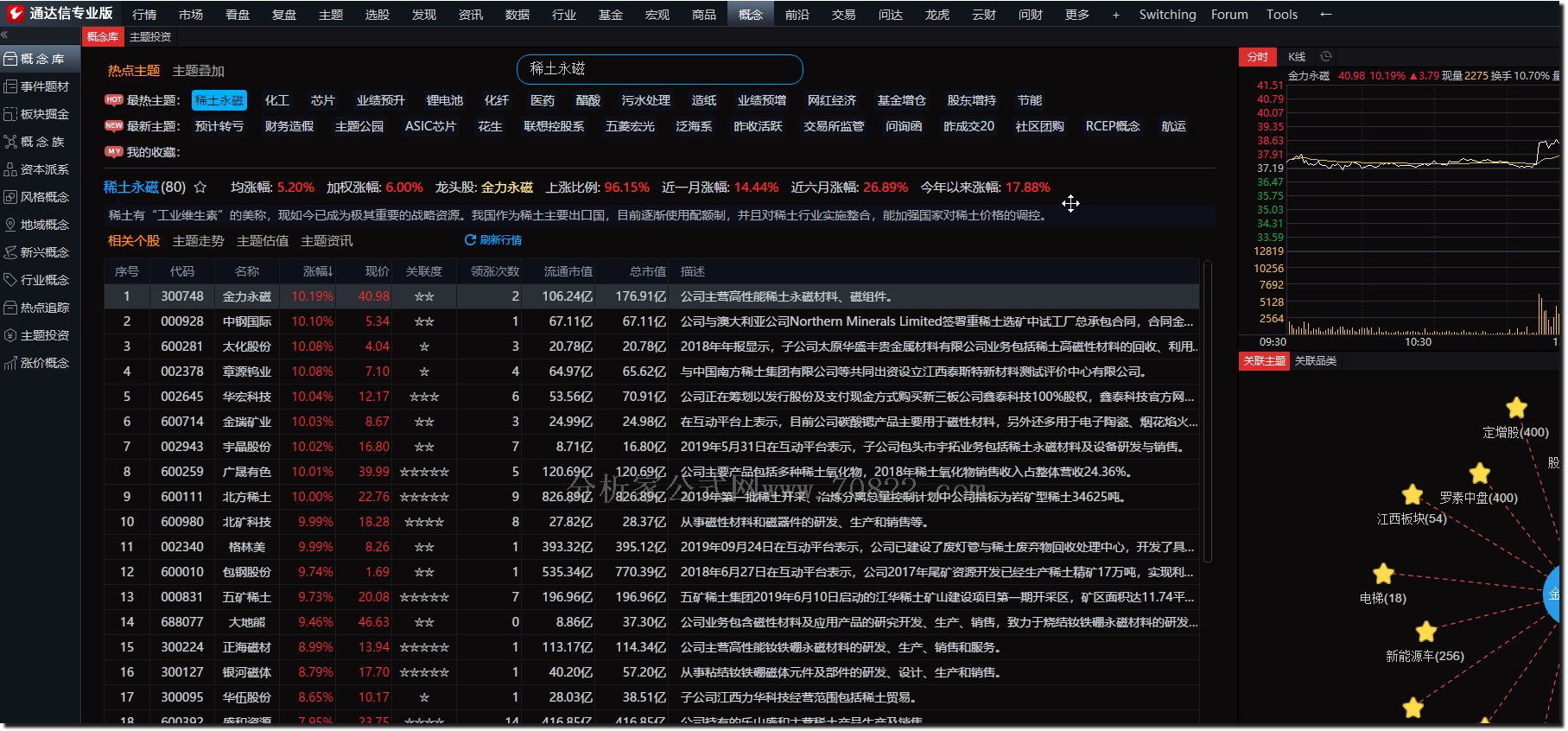Switch to the 主题走势 tab

point(198,241)
